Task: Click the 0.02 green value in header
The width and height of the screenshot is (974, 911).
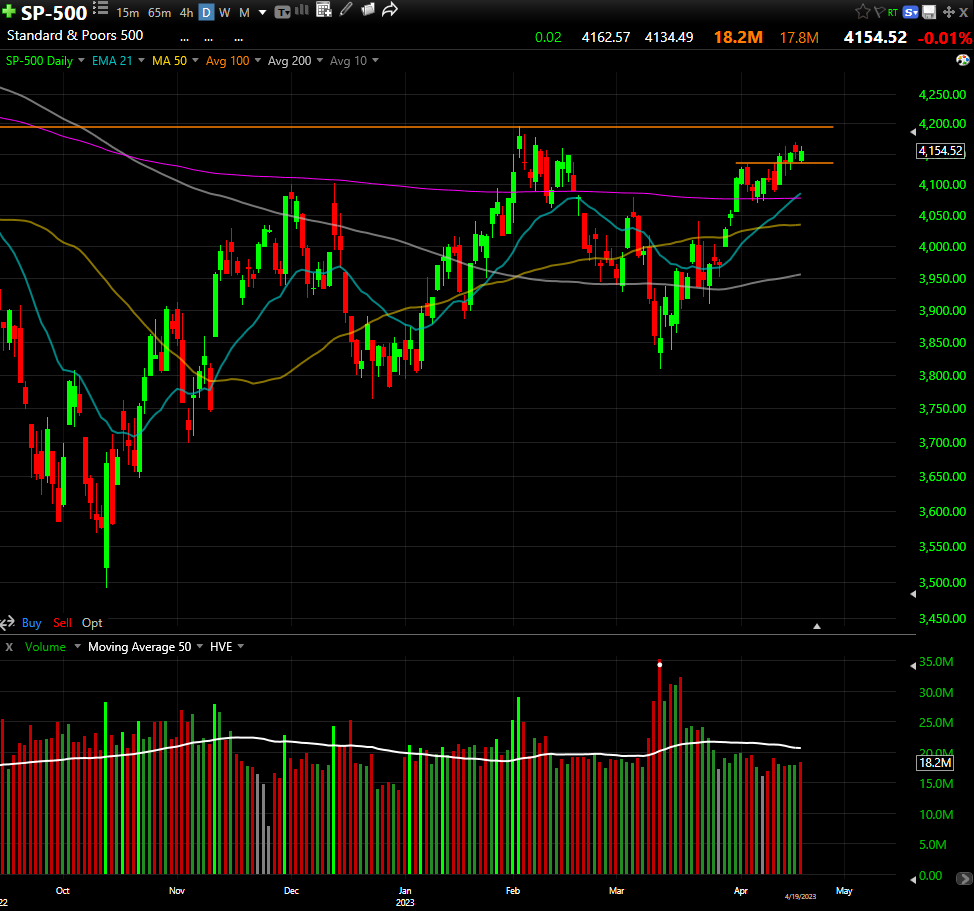Action: [548, 37]
